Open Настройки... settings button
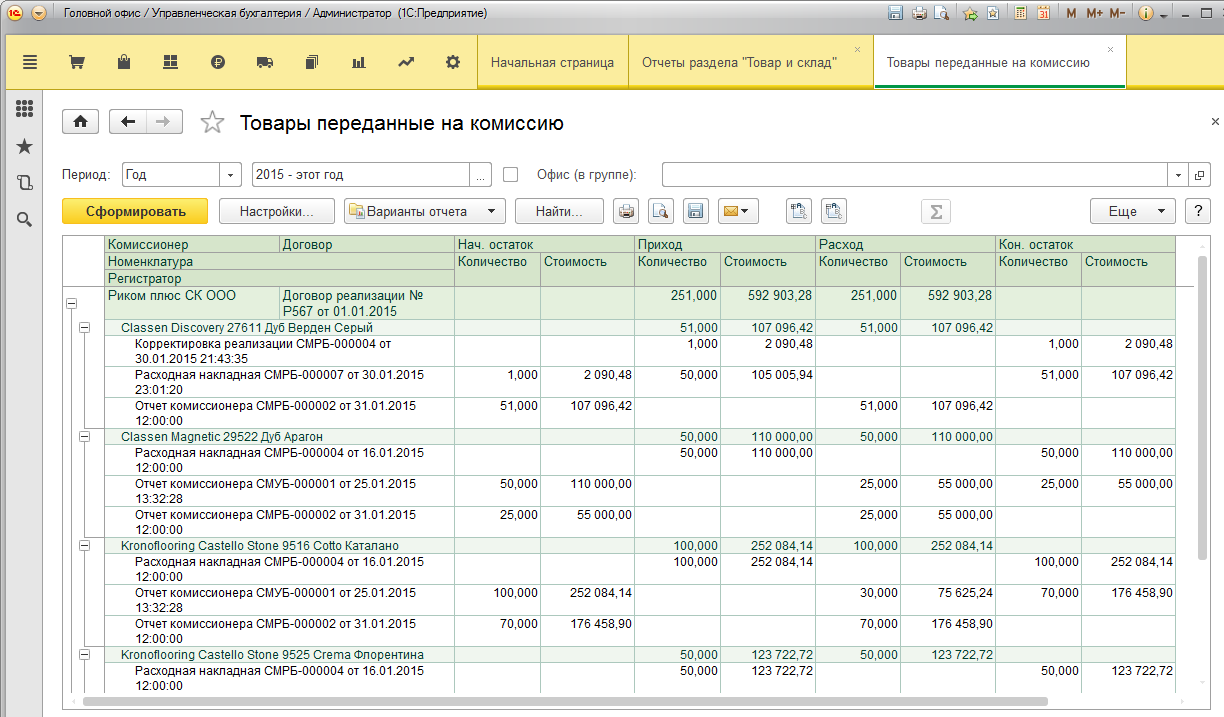The image size is (1224, 717). pos(277,211)
